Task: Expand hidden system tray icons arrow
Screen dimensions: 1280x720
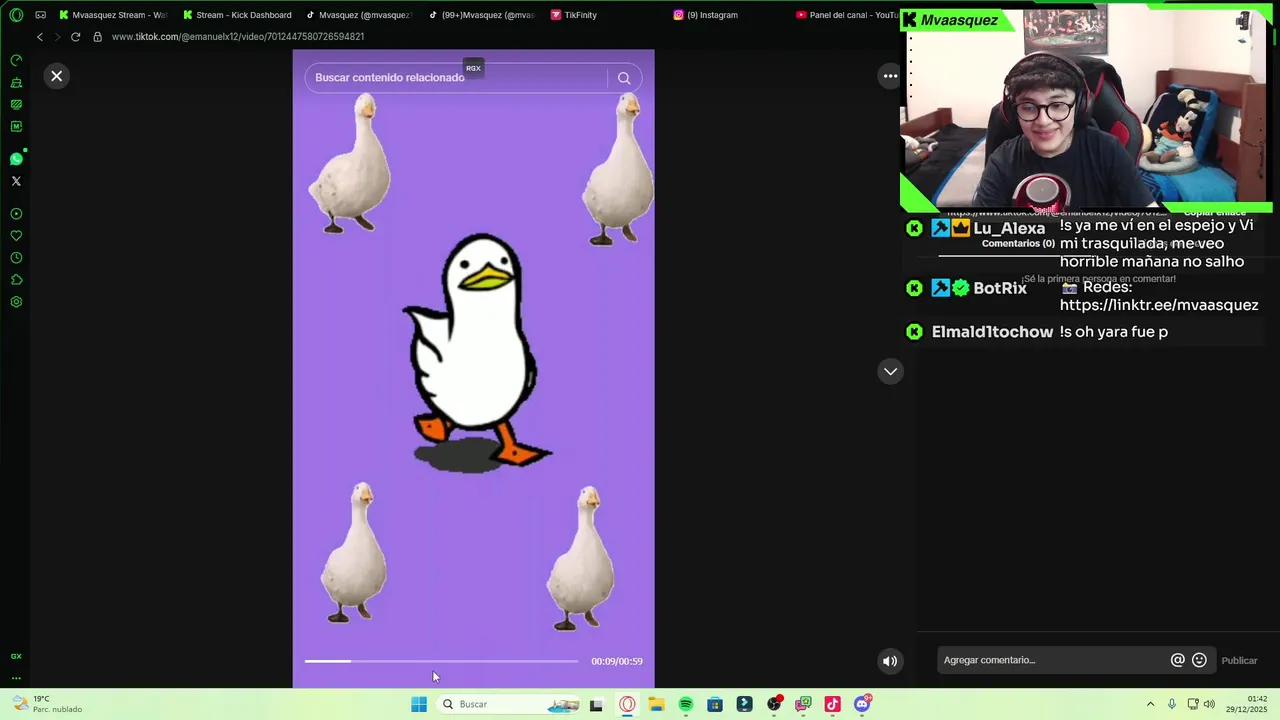Action: pos(1150,704)
